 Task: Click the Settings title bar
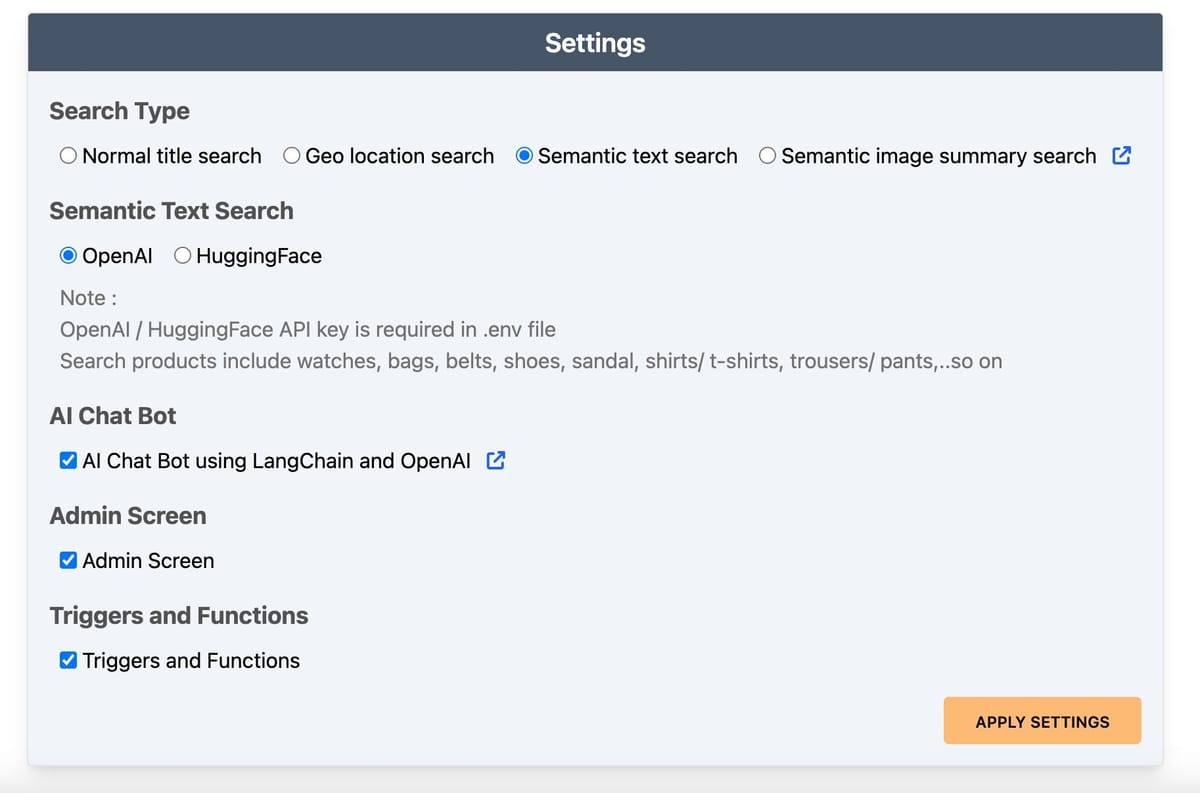tap(595, 42)
